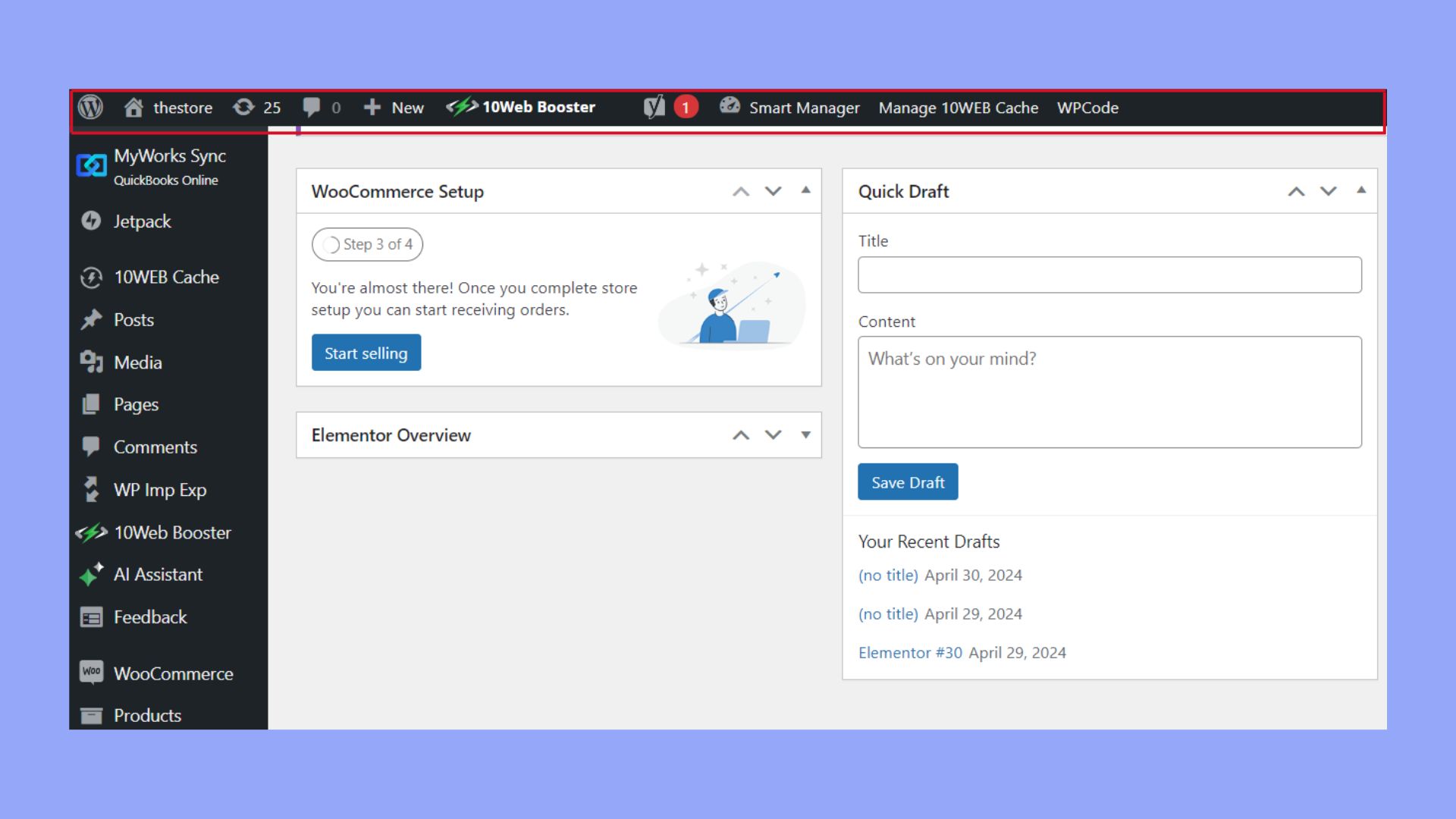Open the WordPress logo menu
Viewport: 1456px width, 819px height.
click(x=91, y=108)
